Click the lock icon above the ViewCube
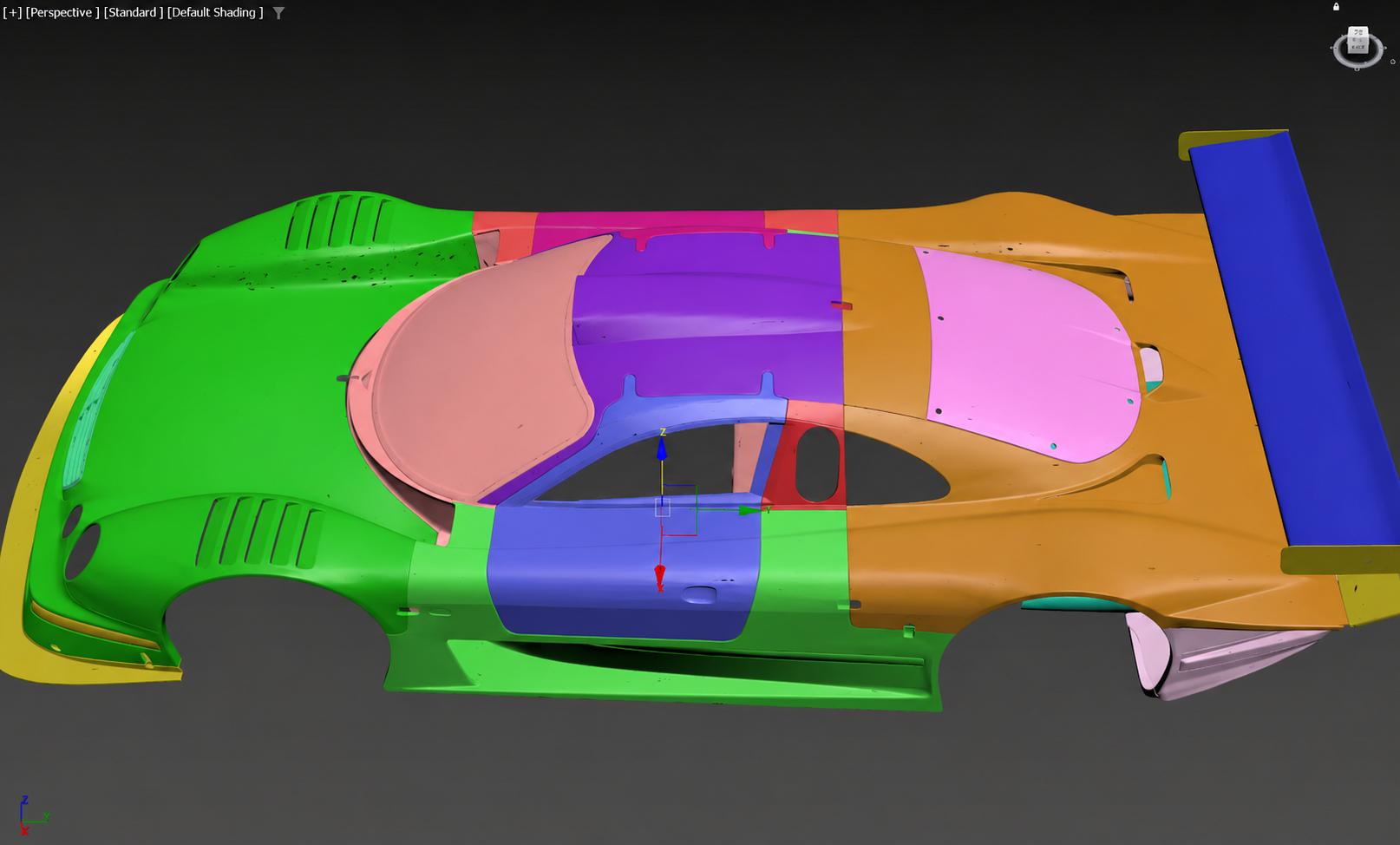 point(1336,7)
